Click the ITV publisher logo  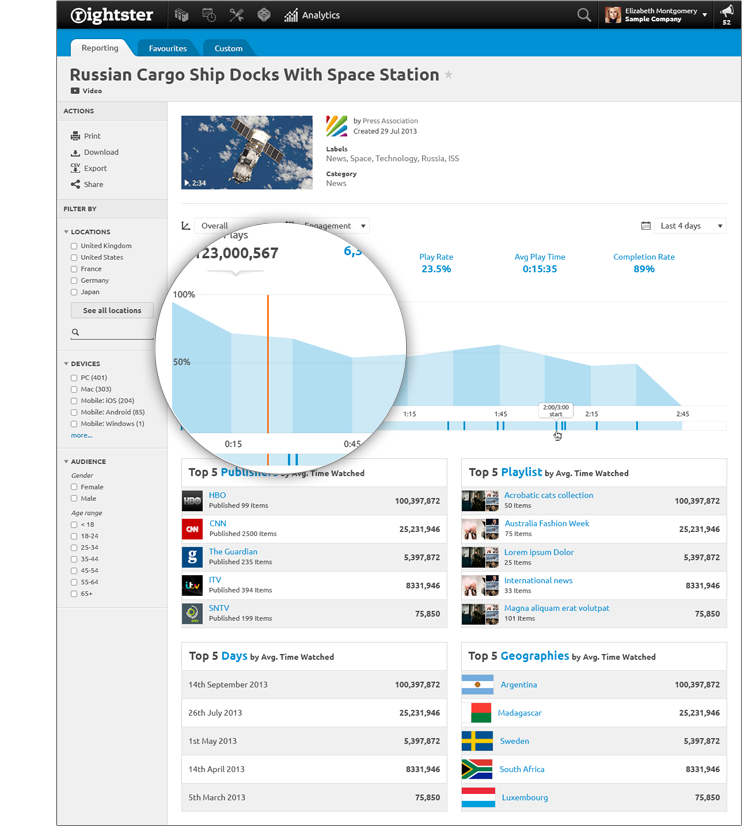192,585
